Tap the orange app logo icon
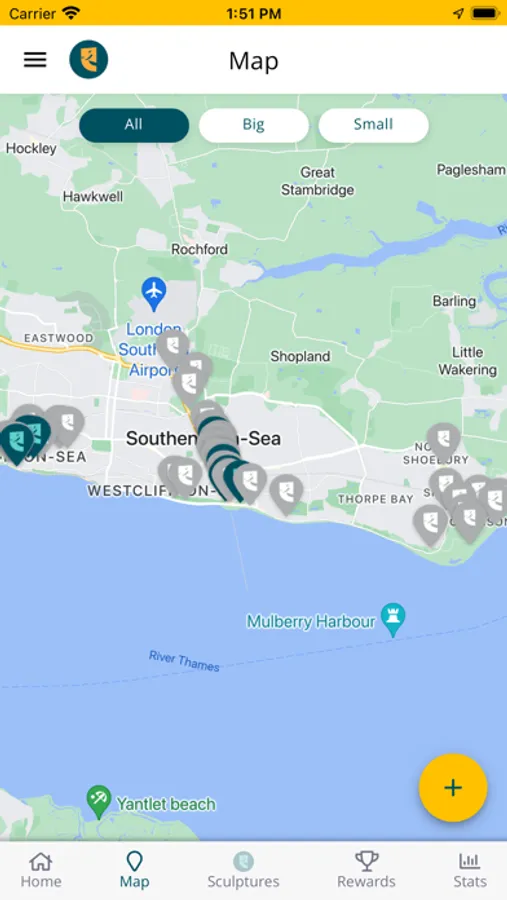Viewport: 507px width, 900px height. (x=88, y=60)
